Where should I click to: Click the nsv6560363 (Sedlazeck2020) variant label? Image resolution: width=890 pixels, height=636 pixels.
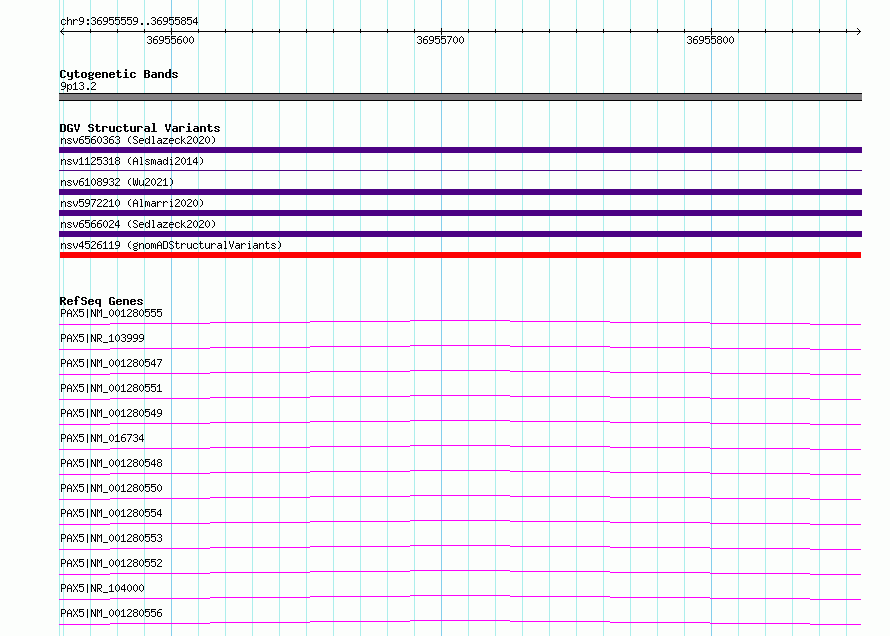(x=138, y=140)
